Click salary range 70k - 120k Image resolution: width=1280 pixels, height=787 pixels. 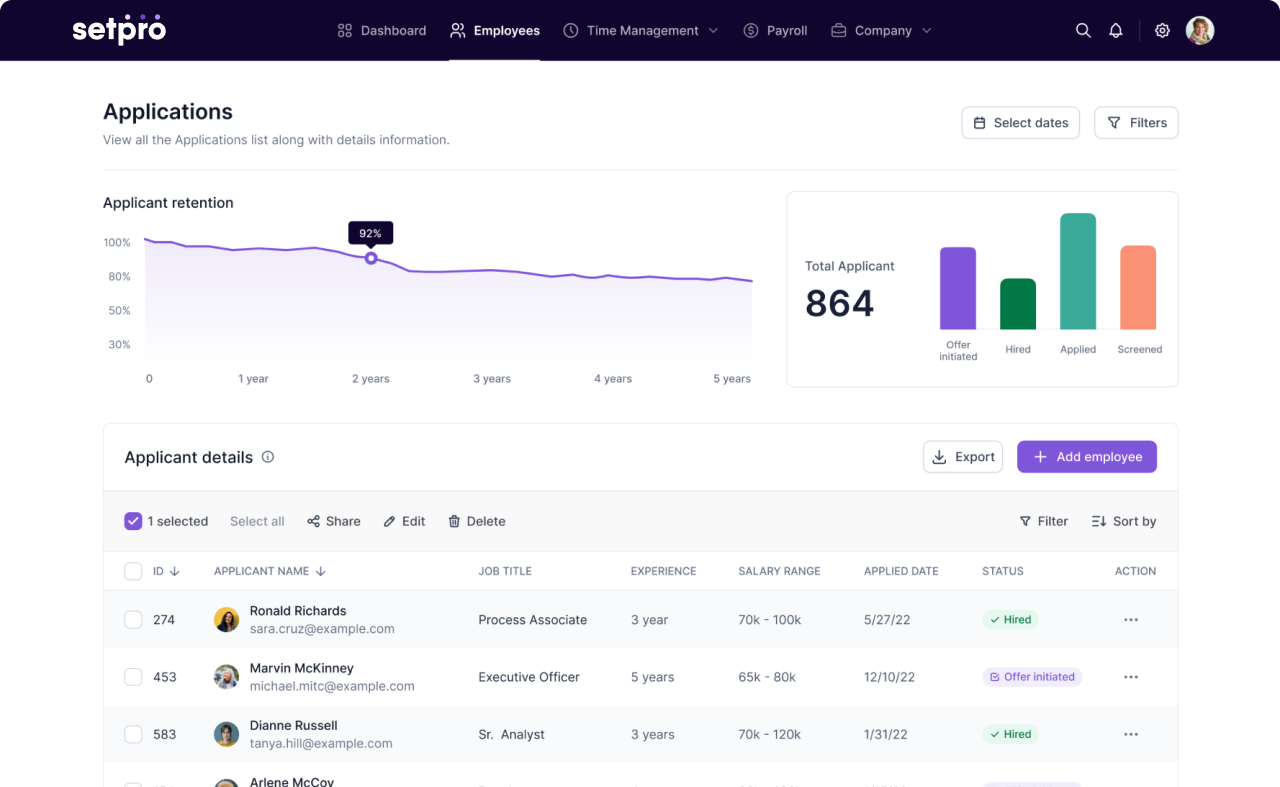pyautogui.click(x=769, y=734)
